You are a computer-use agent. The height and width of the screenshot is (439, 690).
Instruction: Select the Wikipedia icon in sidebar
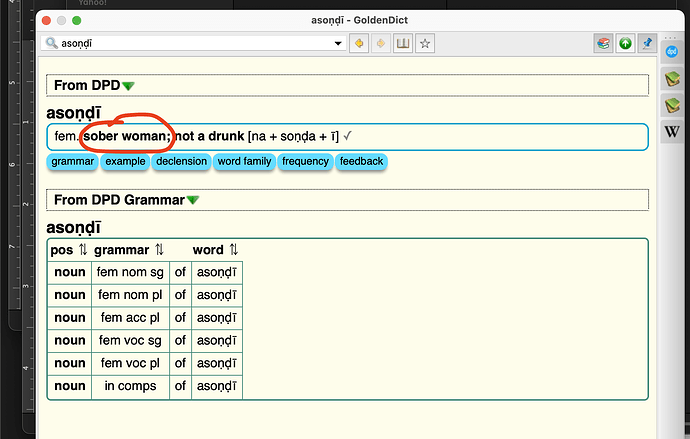tap(672, 132)
